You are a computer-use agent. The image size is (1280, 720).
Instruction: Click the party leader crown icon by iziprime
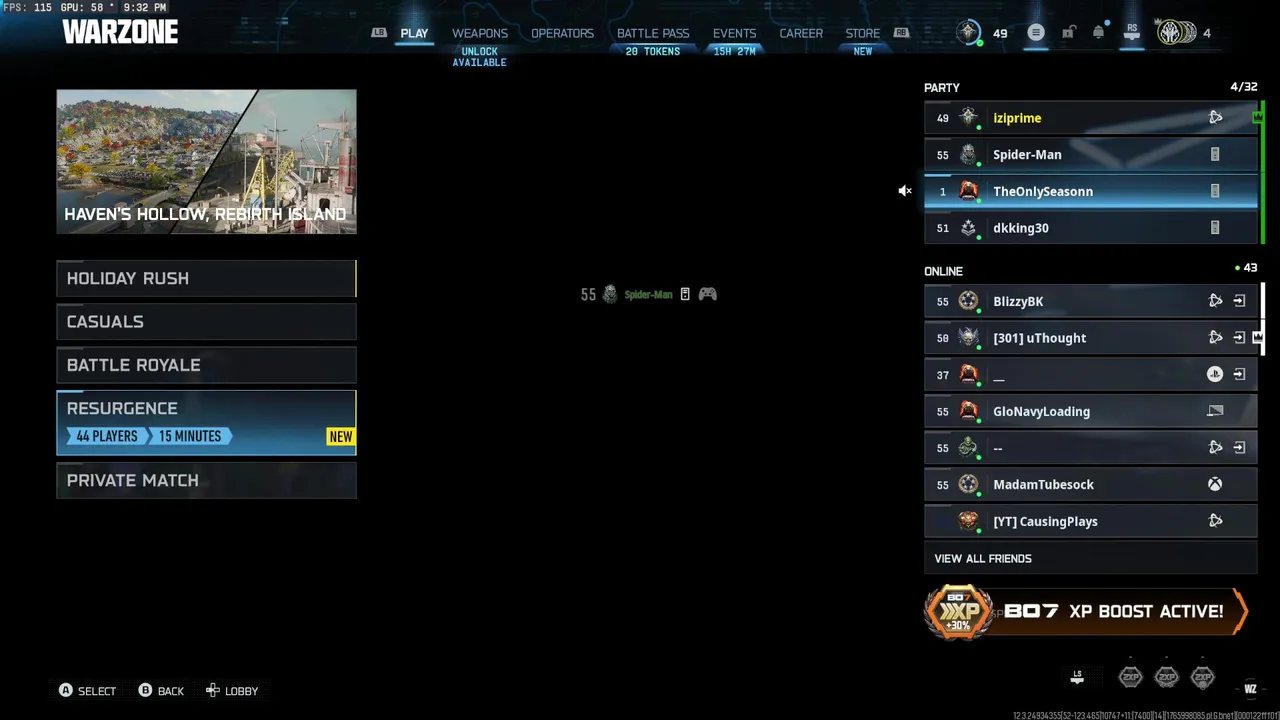(1257, 118)
